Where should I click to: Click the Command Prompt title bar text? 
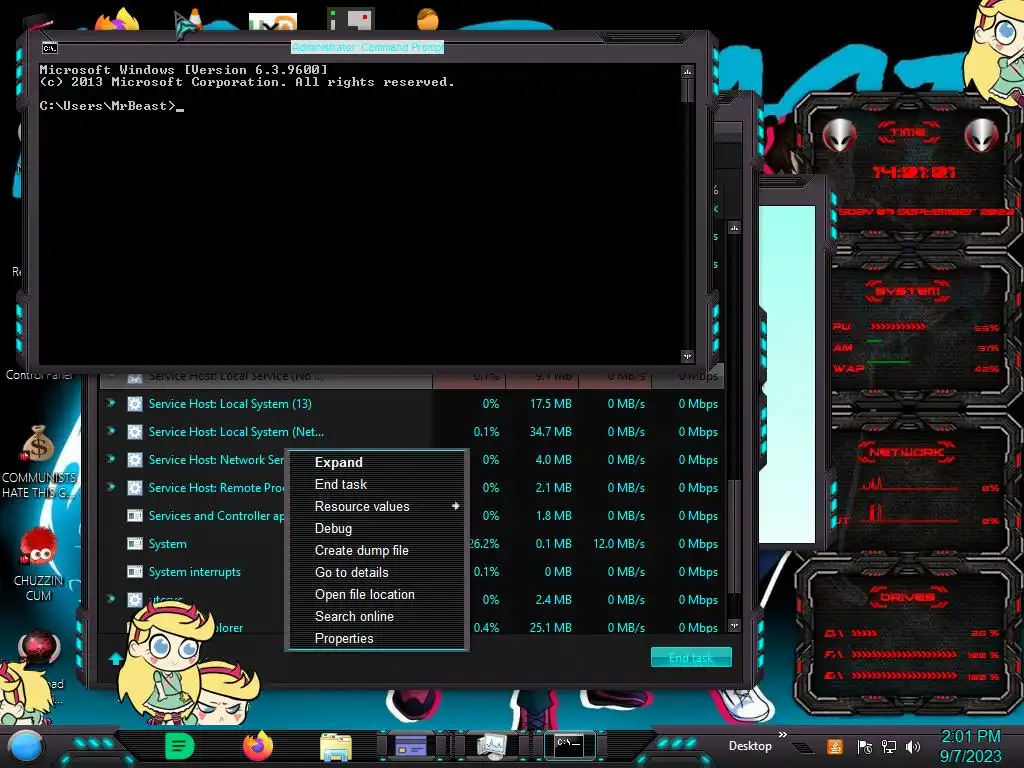367,47
